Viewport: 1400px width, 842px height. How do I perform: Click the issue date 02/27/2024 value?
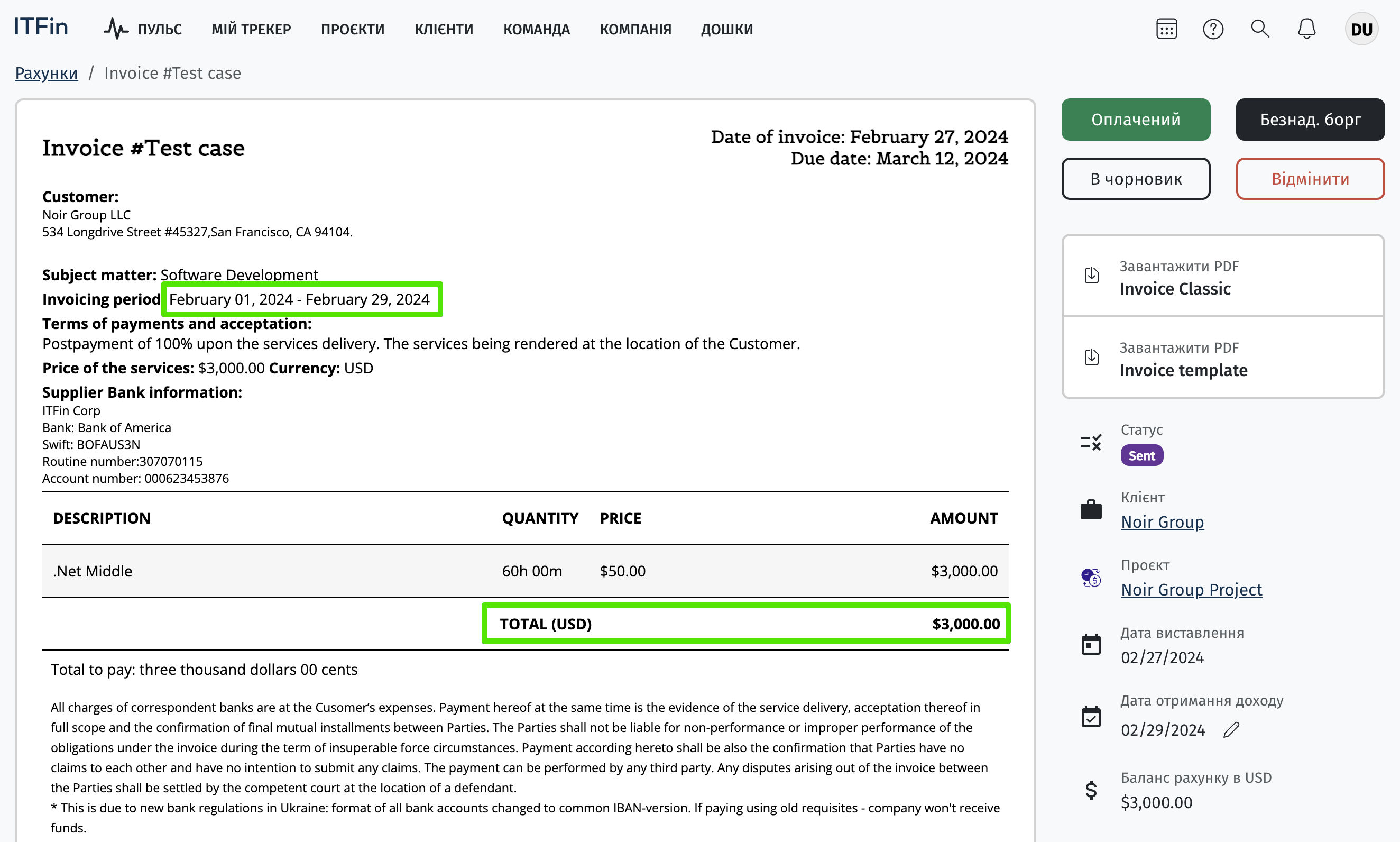click(1162, 657)
